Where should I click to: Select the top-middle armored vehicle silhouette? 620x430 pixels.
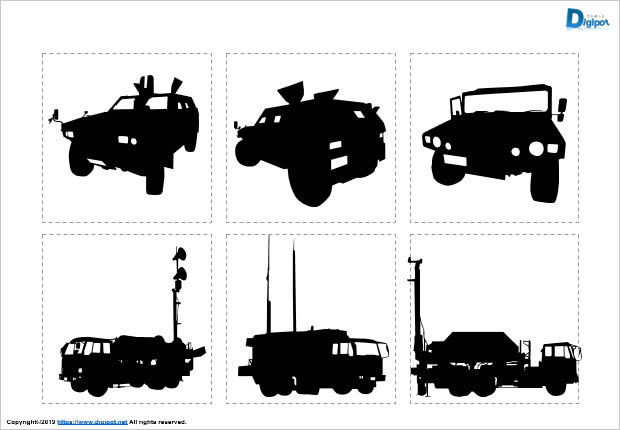pos(310,140)
